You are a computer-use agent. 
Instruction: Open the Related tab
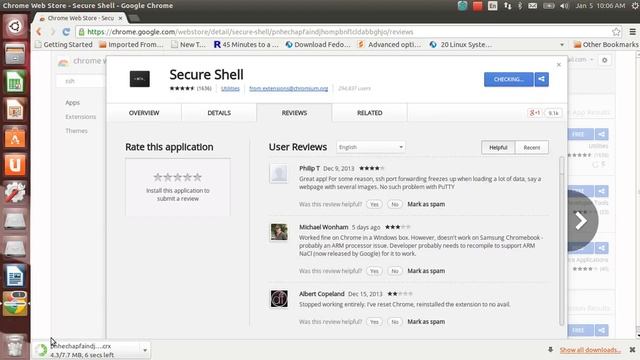pyautogui.click(x=370, y=113)
